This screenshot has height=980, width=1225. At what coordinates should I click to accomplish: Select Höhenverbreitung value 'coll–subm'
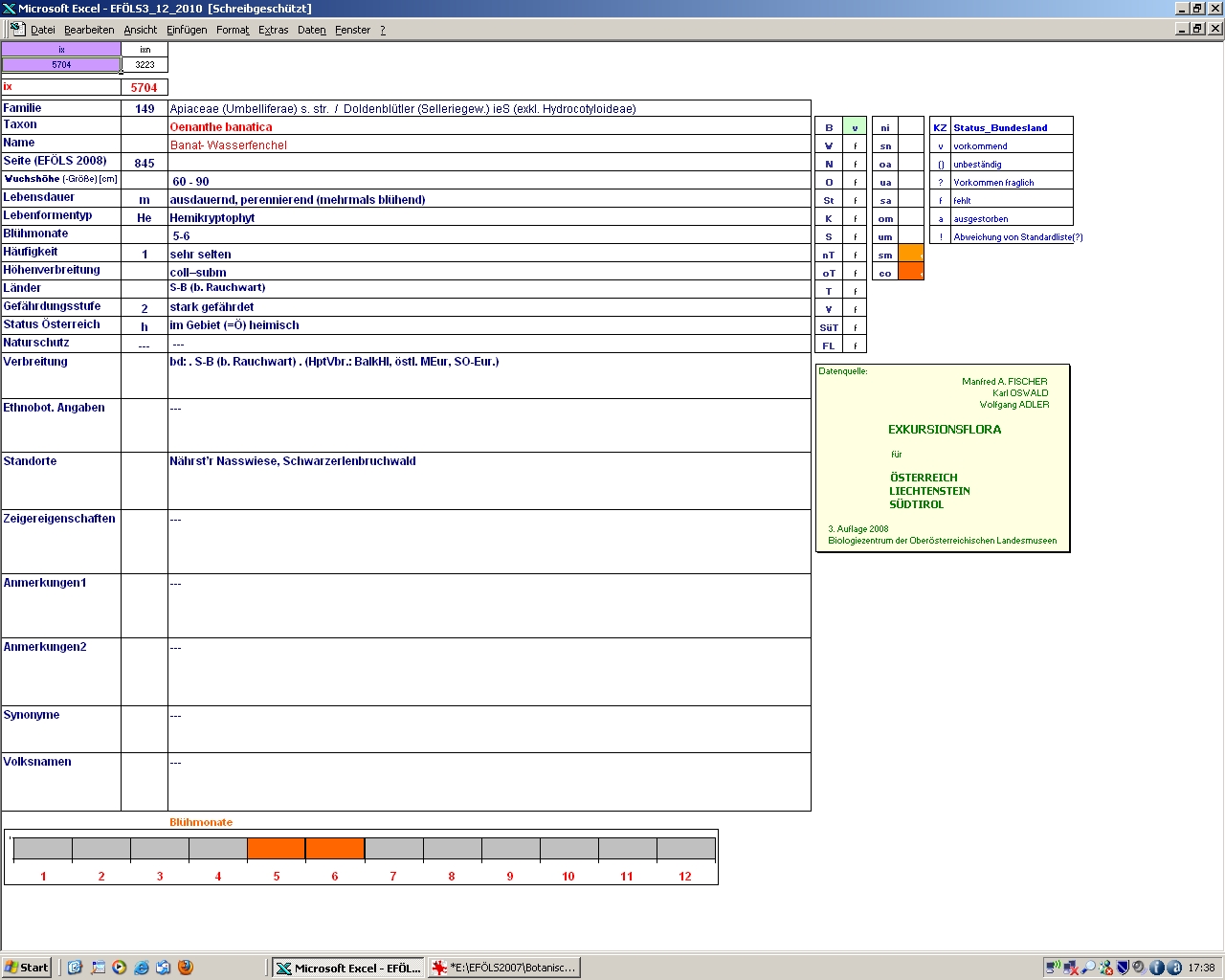[x=489, y=272]
